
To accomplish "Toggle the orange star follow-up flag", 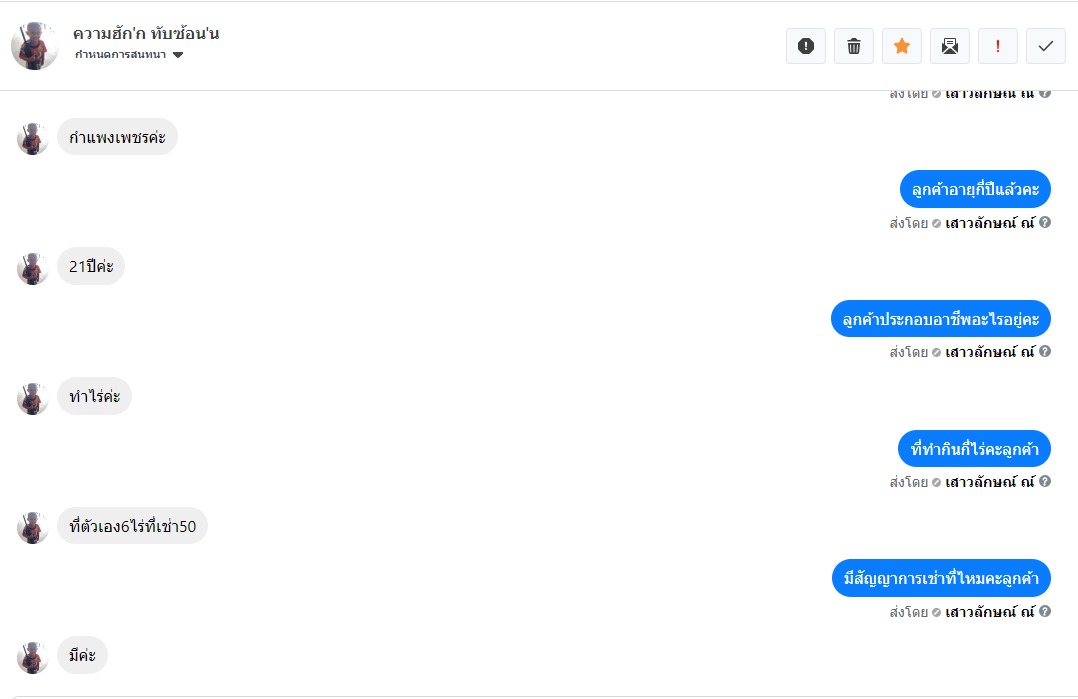I will click(902, 46).
